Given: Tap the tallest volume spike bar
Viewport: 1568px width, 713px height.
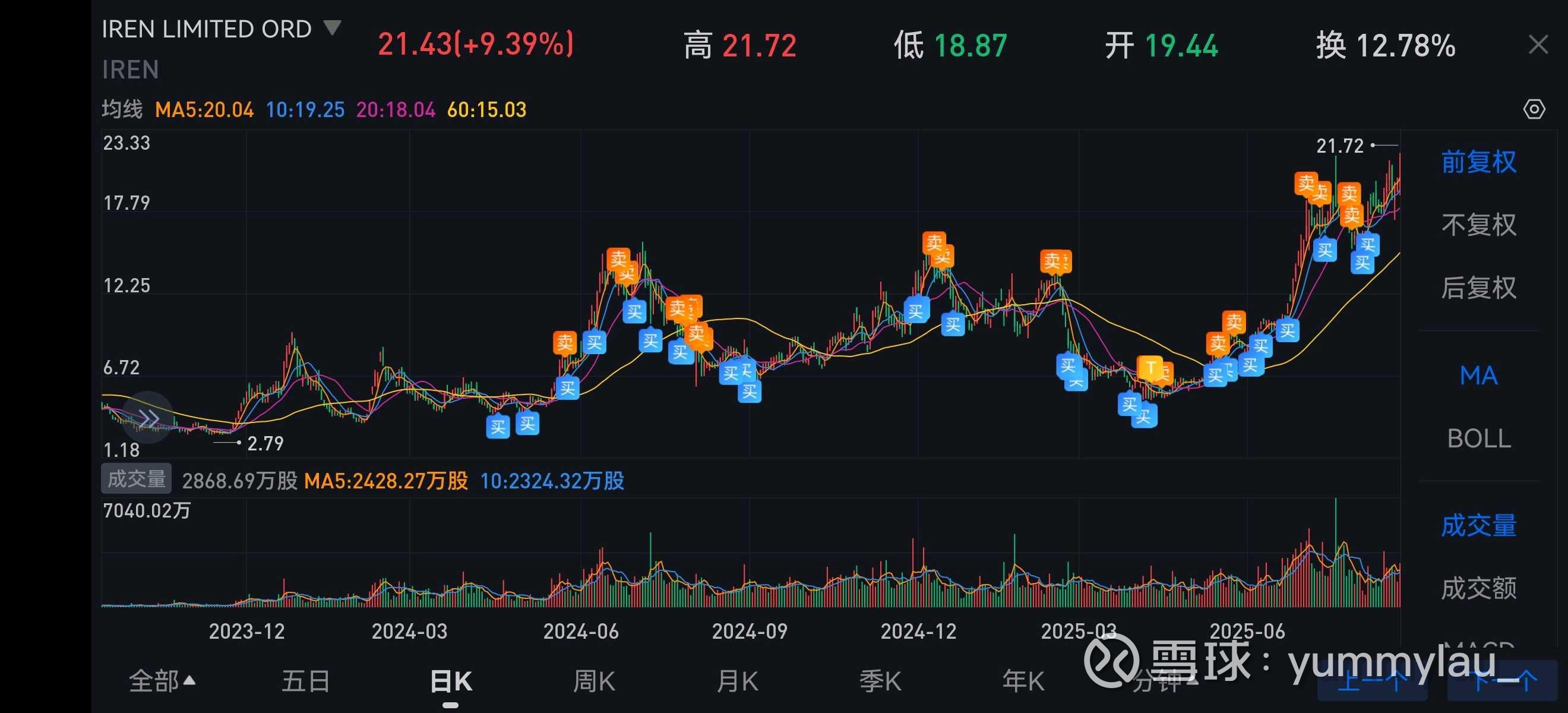Looking at the screenshot, I should [1336, 552].
